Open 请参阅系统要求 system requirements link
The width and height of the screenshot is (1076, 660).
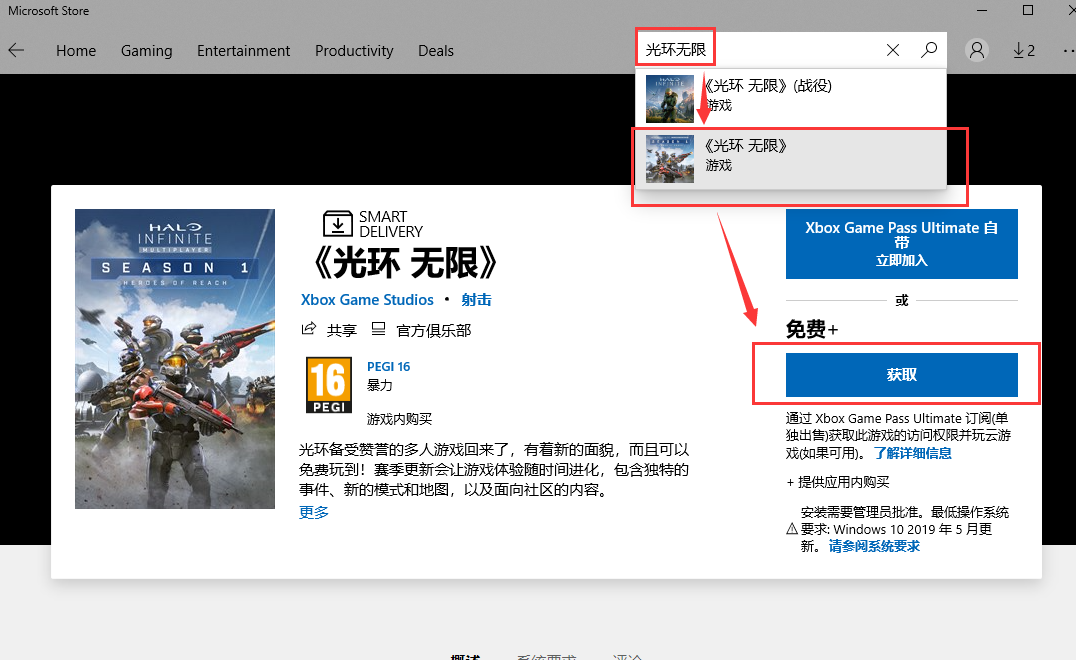pos(874,546)
